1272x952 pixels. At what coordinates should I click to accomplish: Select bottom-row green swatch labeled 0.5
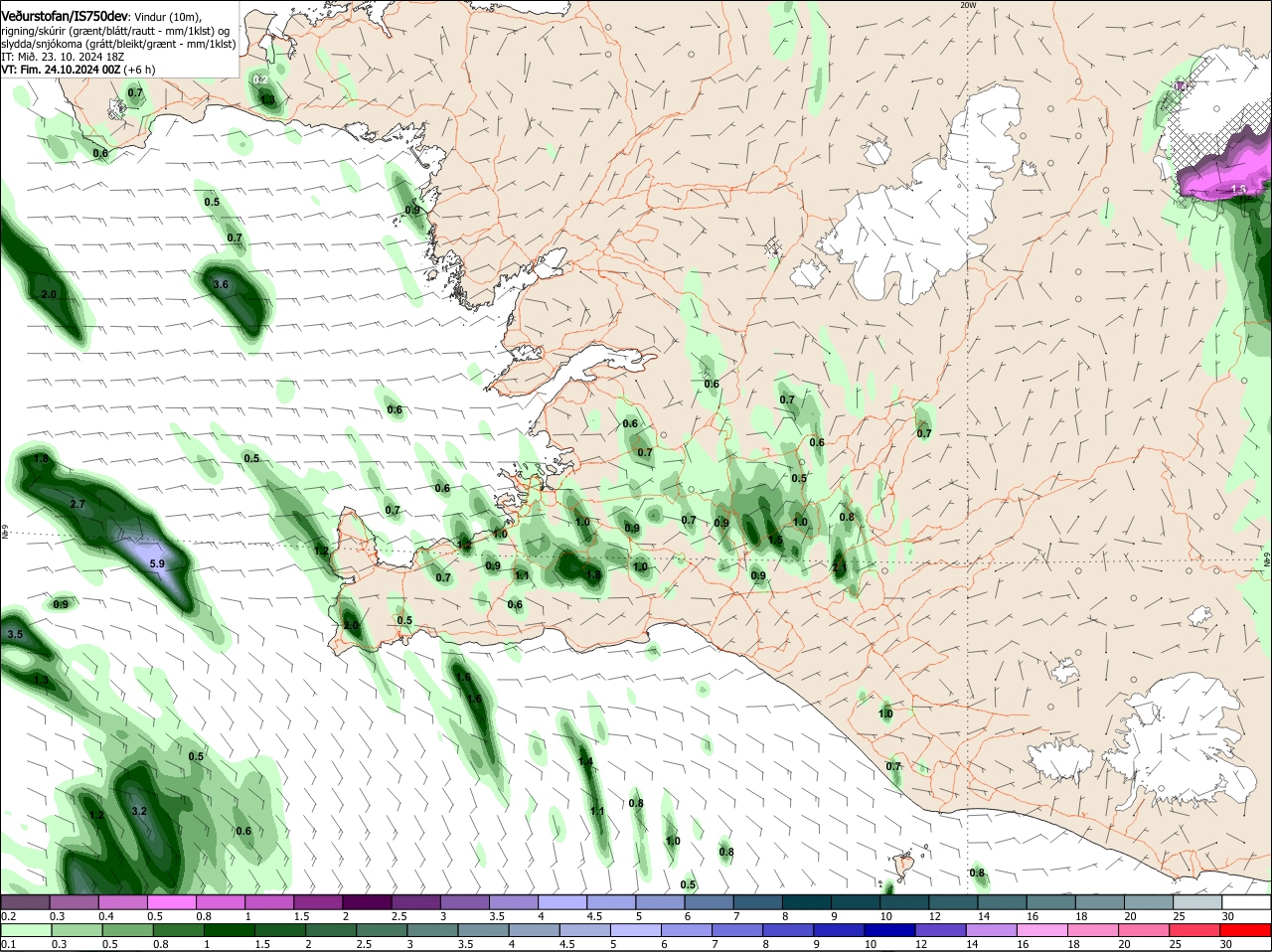point(127,930)
